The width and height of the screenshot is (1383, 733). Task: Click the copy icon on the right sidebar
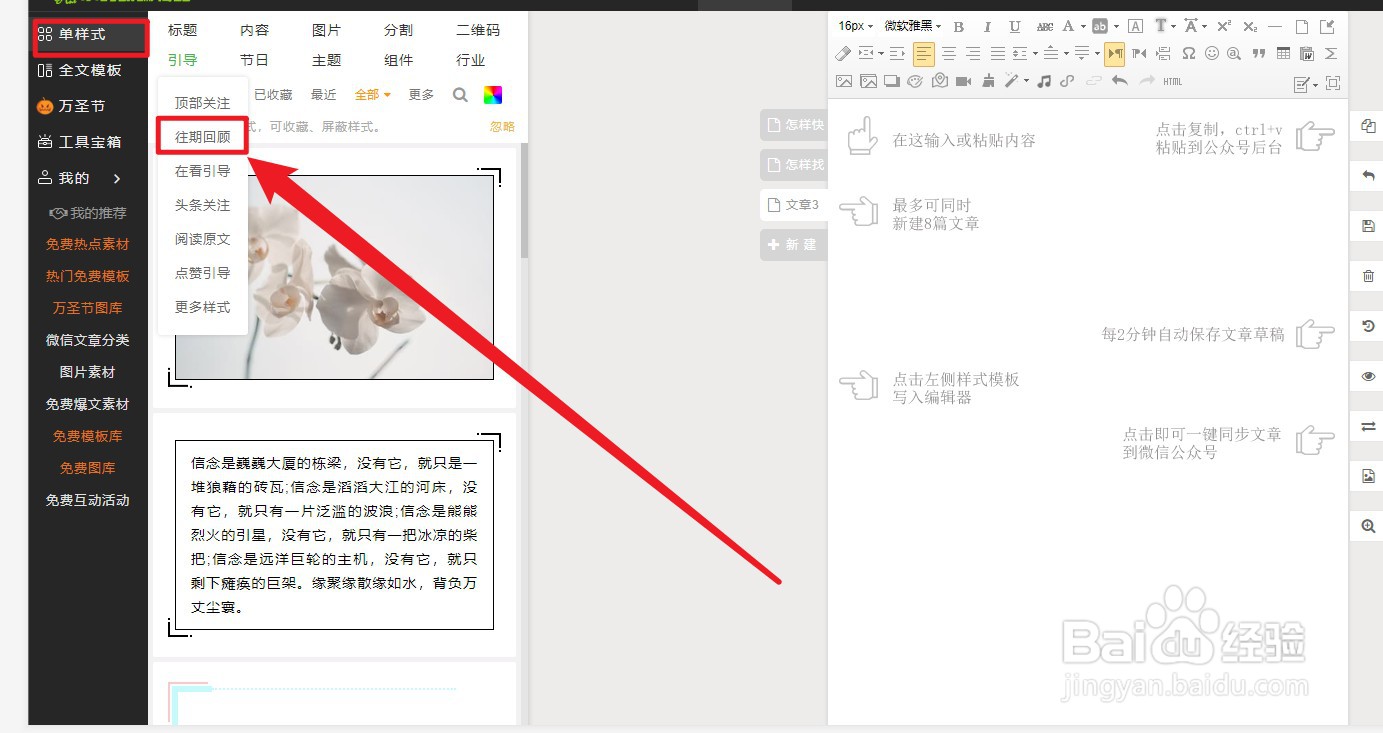[1368, 126]
